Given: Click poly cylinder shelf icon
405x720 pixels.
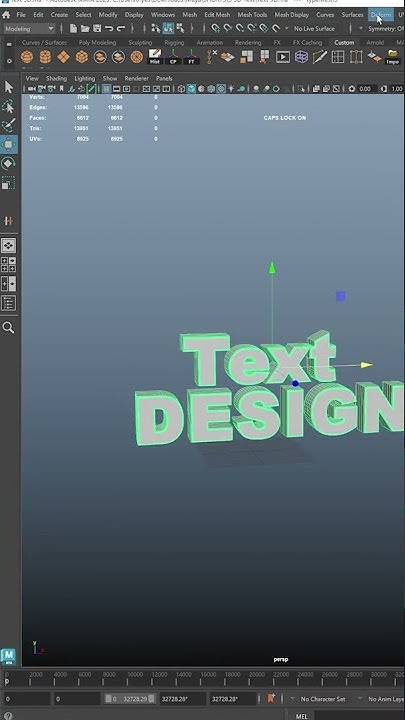Looking at the screenshot, I should click(45, 57).
